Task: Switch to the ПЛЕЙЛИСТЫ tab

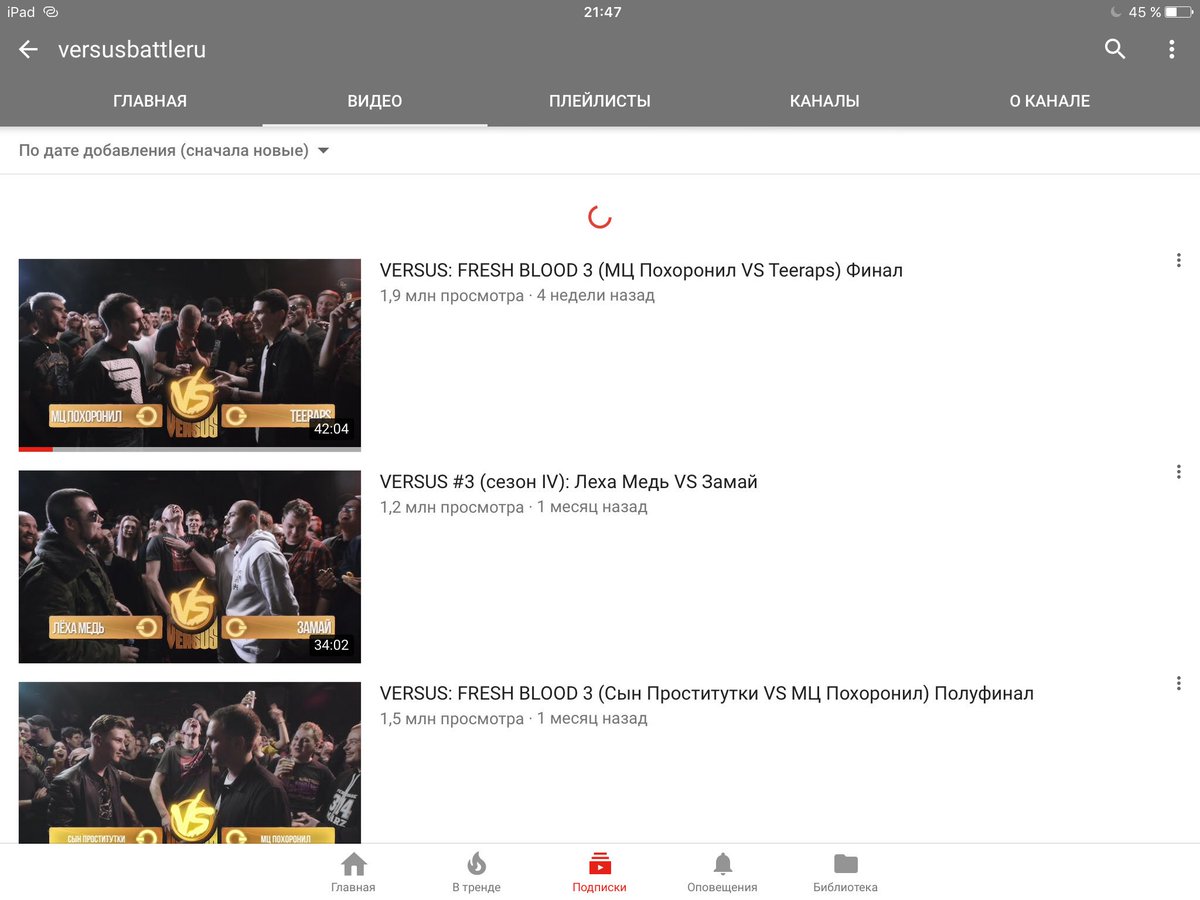Action: (600, 101)
